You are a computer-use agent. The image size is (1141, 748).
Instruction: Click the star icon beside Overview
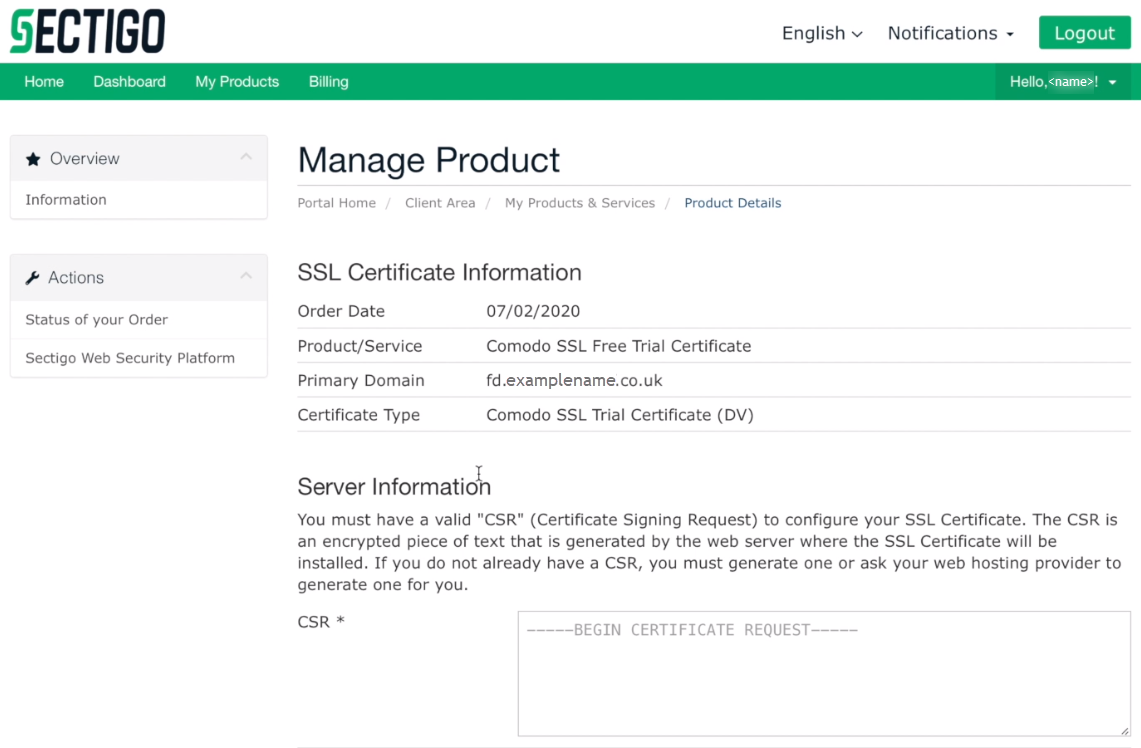[x=33, y=159]
